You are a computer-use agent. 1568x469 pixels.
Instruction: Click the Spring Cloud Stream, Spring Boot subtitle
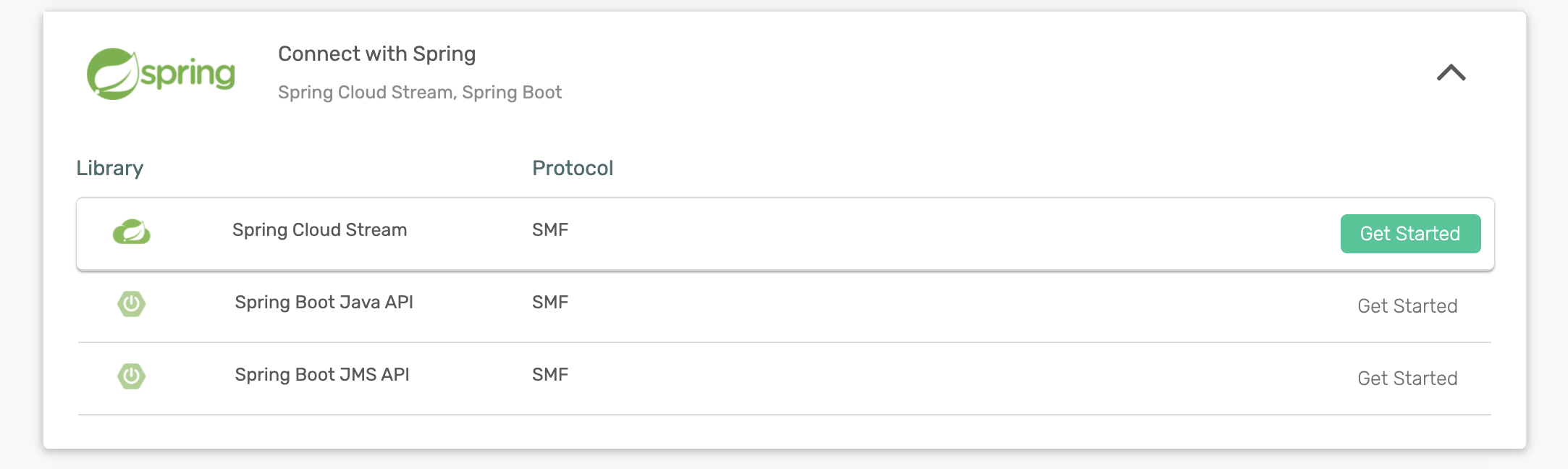point(421,92)
